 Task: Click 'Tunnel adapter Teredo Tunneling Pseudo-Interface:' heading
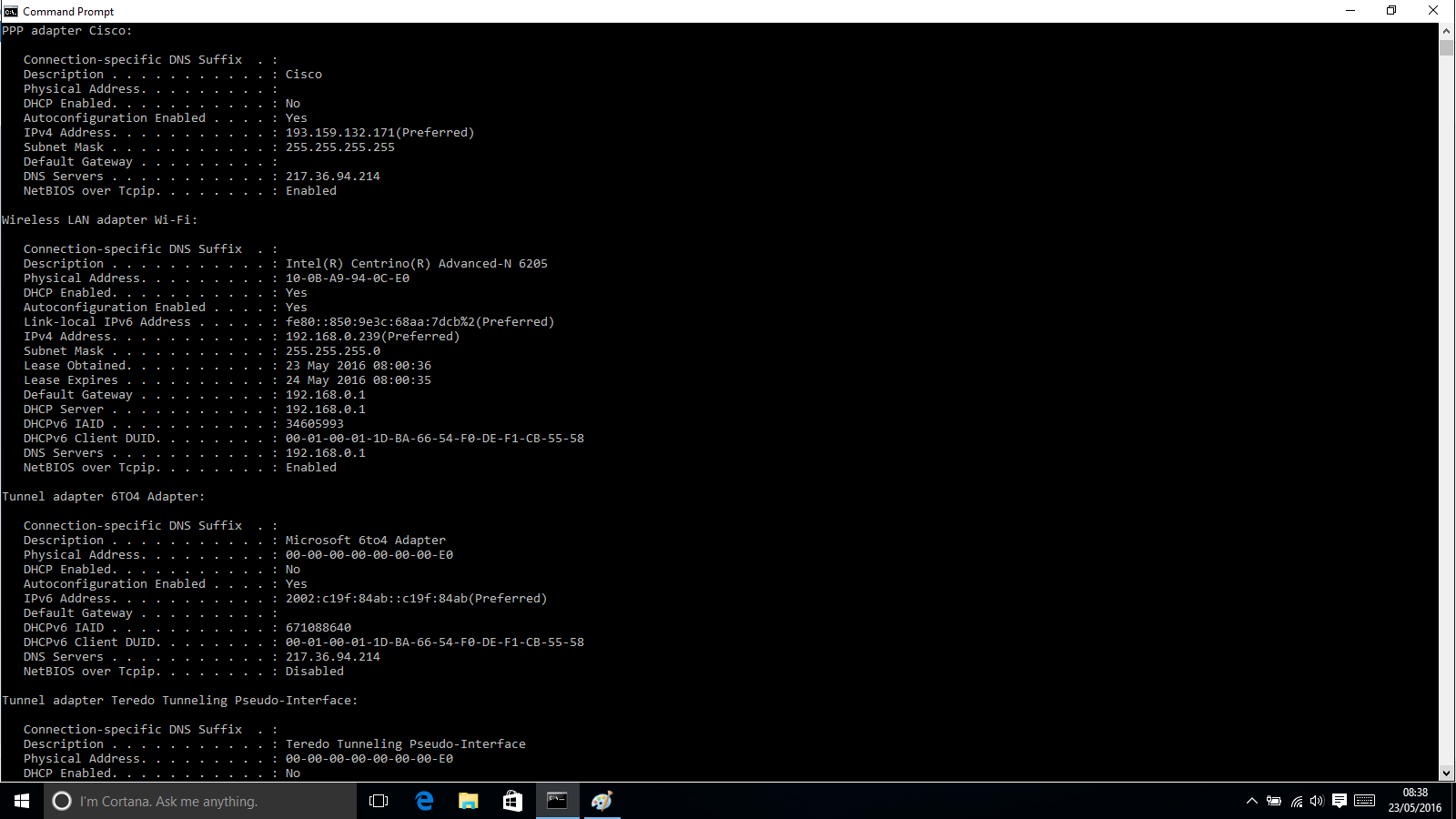[x=180, y=701]
